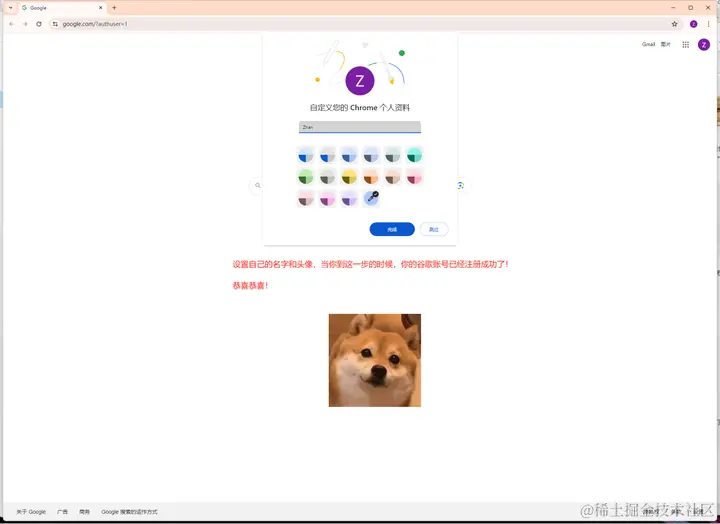View site information icon in address bar
Viewport: 720px width, 524px height.
click(x=55, y=24)
